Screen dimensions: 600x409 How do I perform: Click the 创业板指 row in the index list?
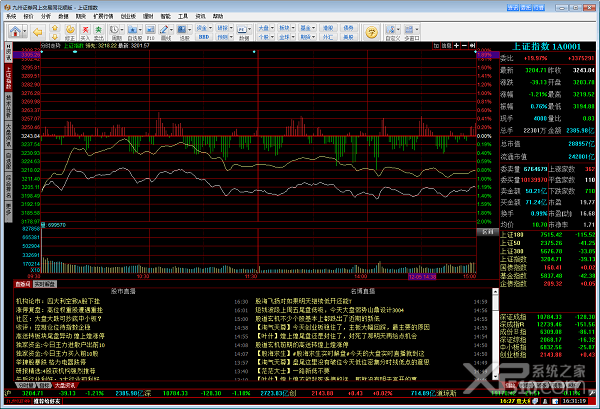548,355
